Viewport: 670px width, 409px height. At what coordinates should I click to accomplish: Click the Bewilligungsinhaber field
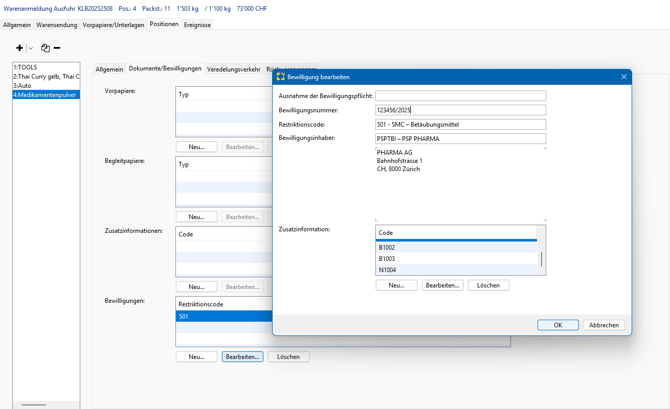(460, 139)
